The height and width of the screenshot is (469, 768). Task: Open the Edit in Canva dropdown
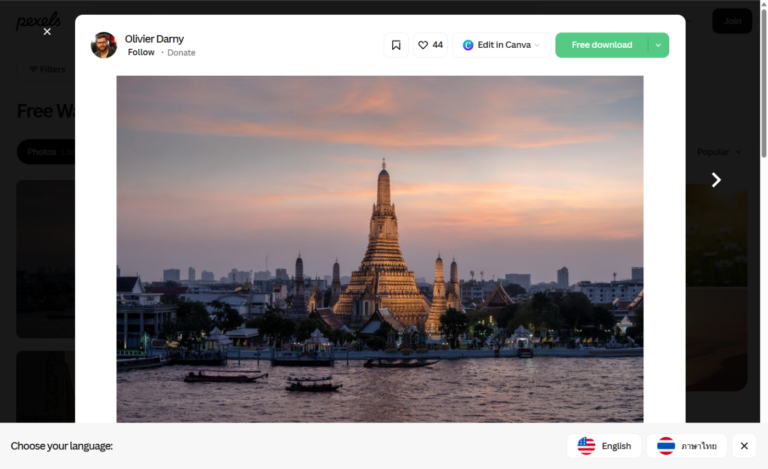501,45
